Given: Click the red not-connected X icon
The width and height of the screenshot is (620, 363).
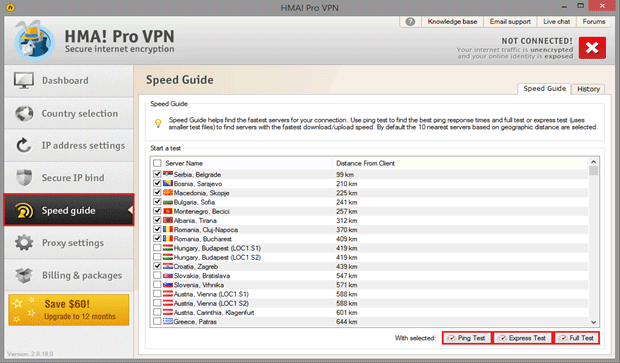Looking at the screenshot, I should [592, 48].
